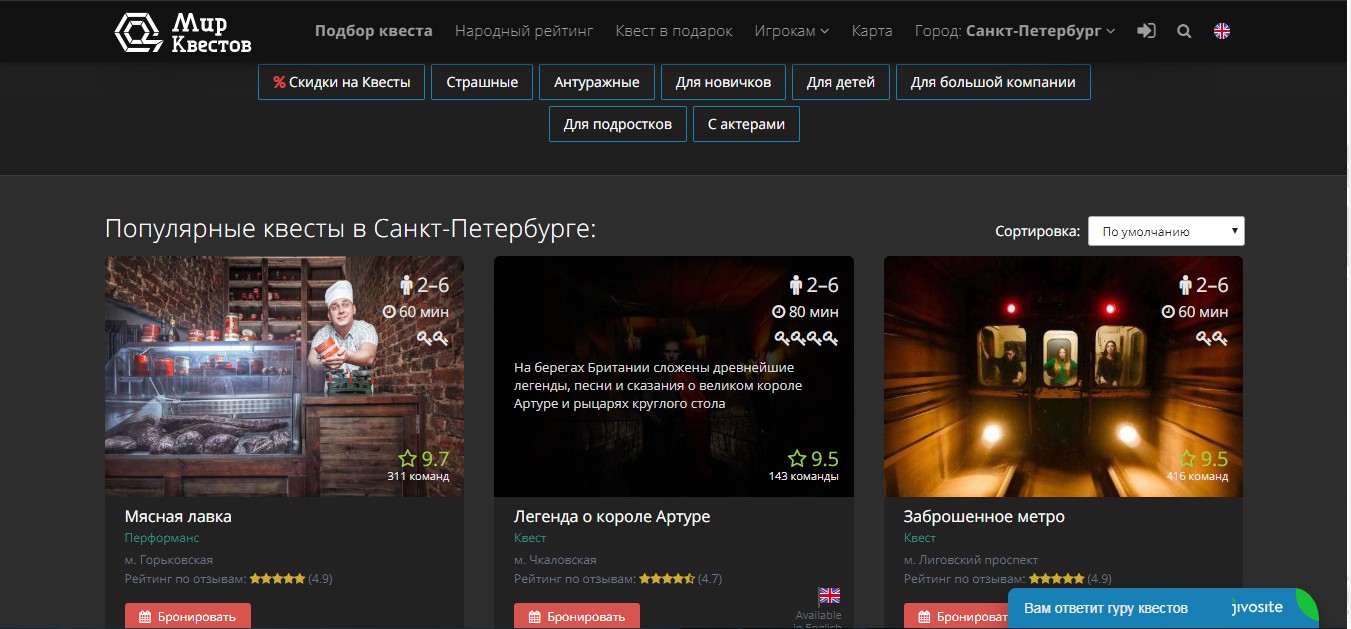Click Квест label under Легенда о короле Артуре

coord(530,538)
